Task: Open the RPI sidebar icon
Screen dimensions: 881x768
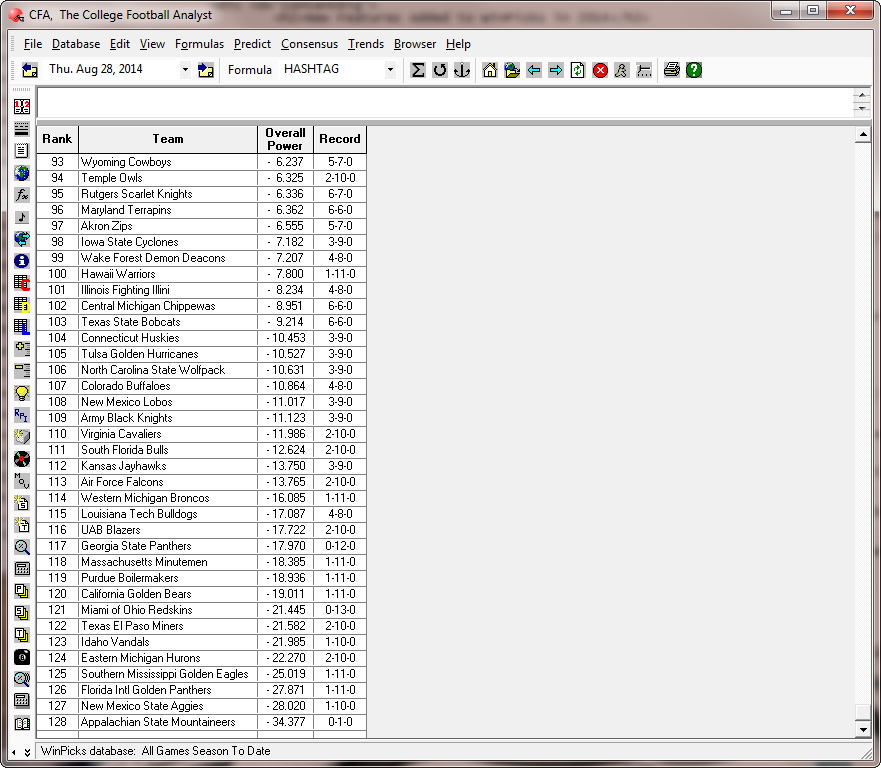Action: [22, 415]
